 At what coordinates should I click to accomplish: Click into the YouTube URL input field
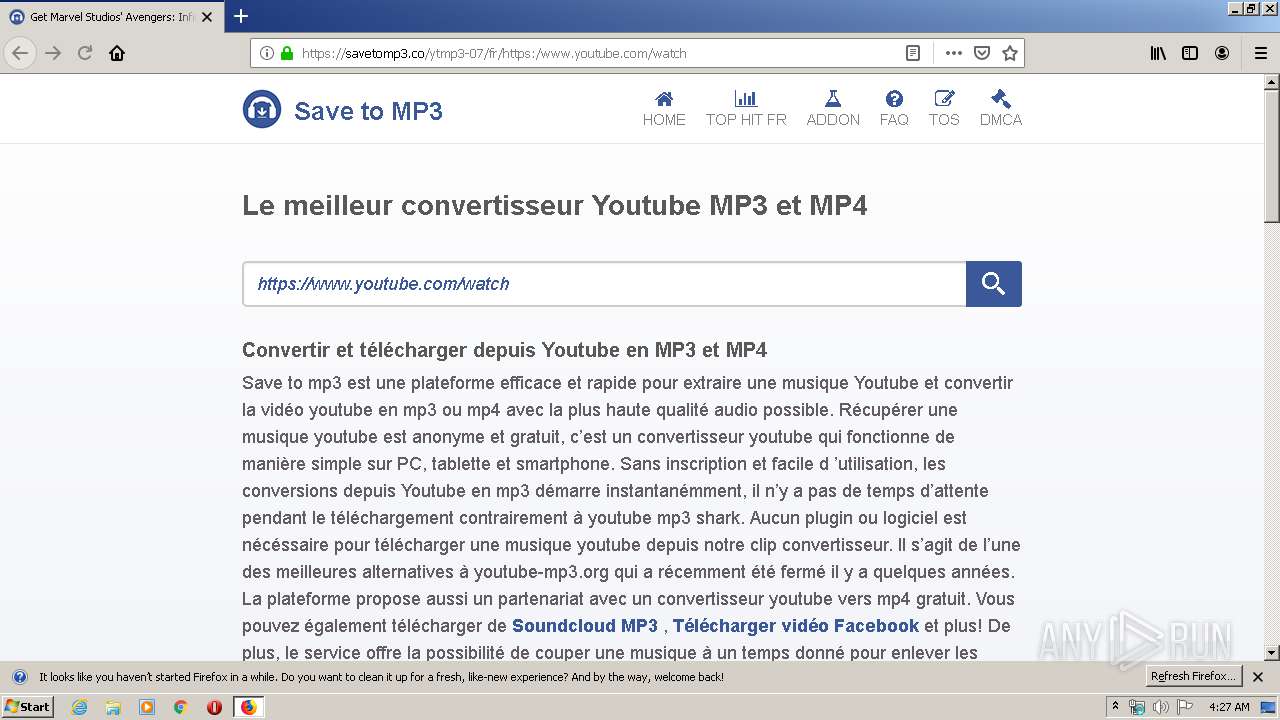click(x=604, y=284)
